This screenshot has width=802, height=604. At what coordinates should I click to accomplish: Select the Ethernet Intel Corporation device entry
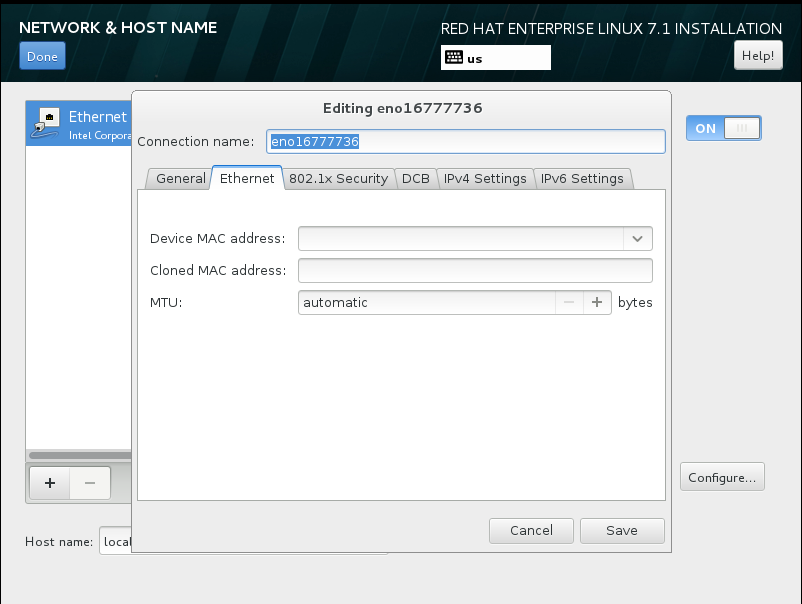pyautogui.click(x=79, y=123)
